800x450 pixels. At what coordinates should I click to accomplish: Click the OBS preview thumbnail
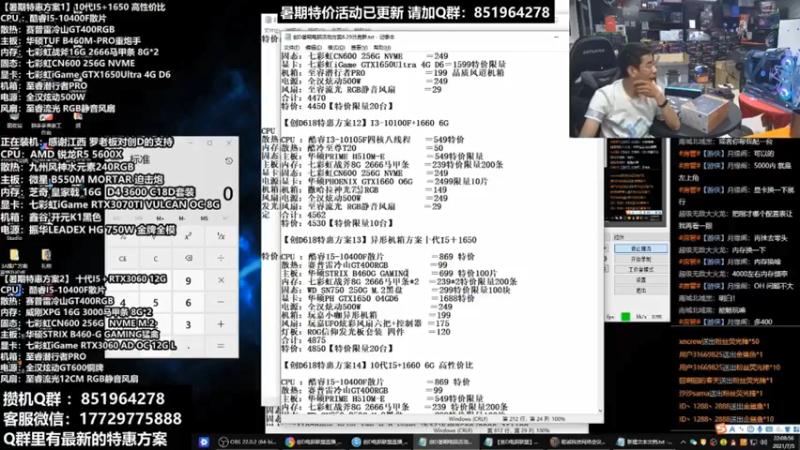point(635,180)
